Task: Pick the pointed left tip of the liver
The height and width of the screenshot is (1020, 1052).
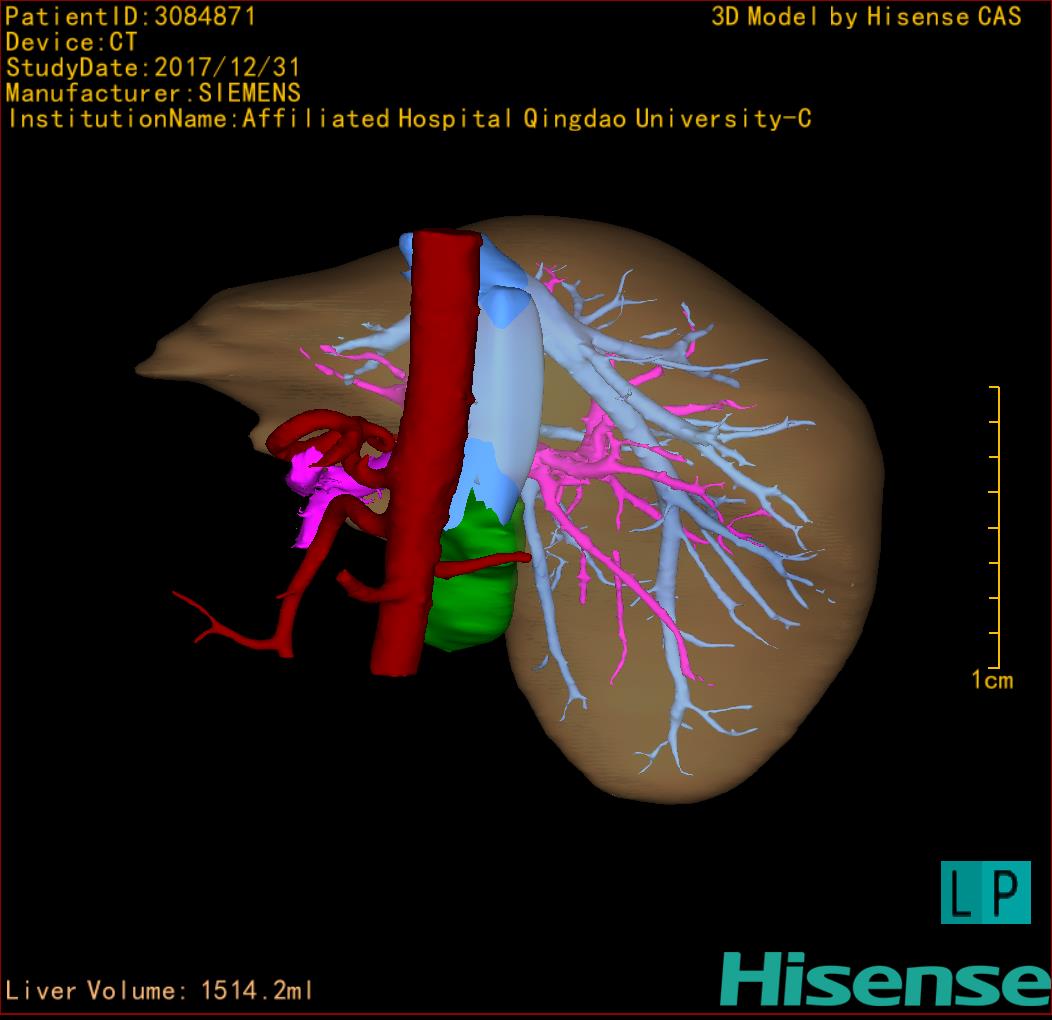Action: [x=143, y=367]
